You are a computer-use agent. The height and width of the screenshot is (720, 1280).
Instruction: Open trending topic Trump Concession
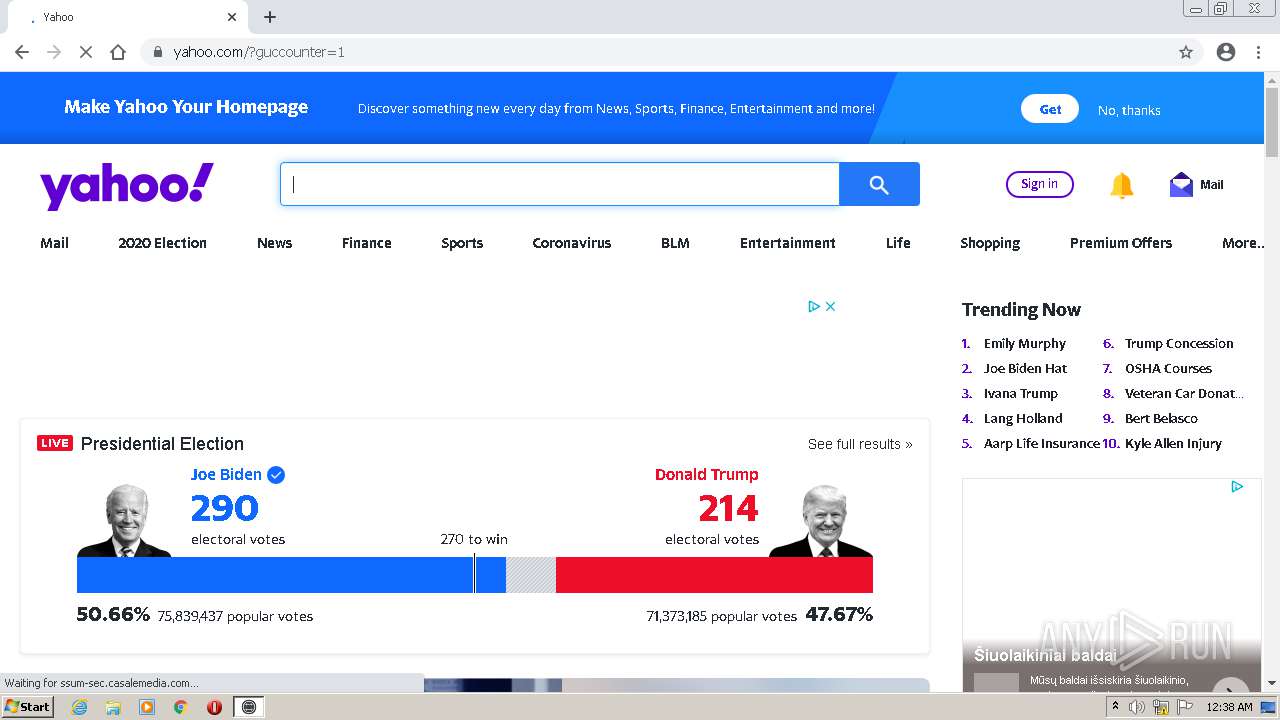[x=1179, y=343]
